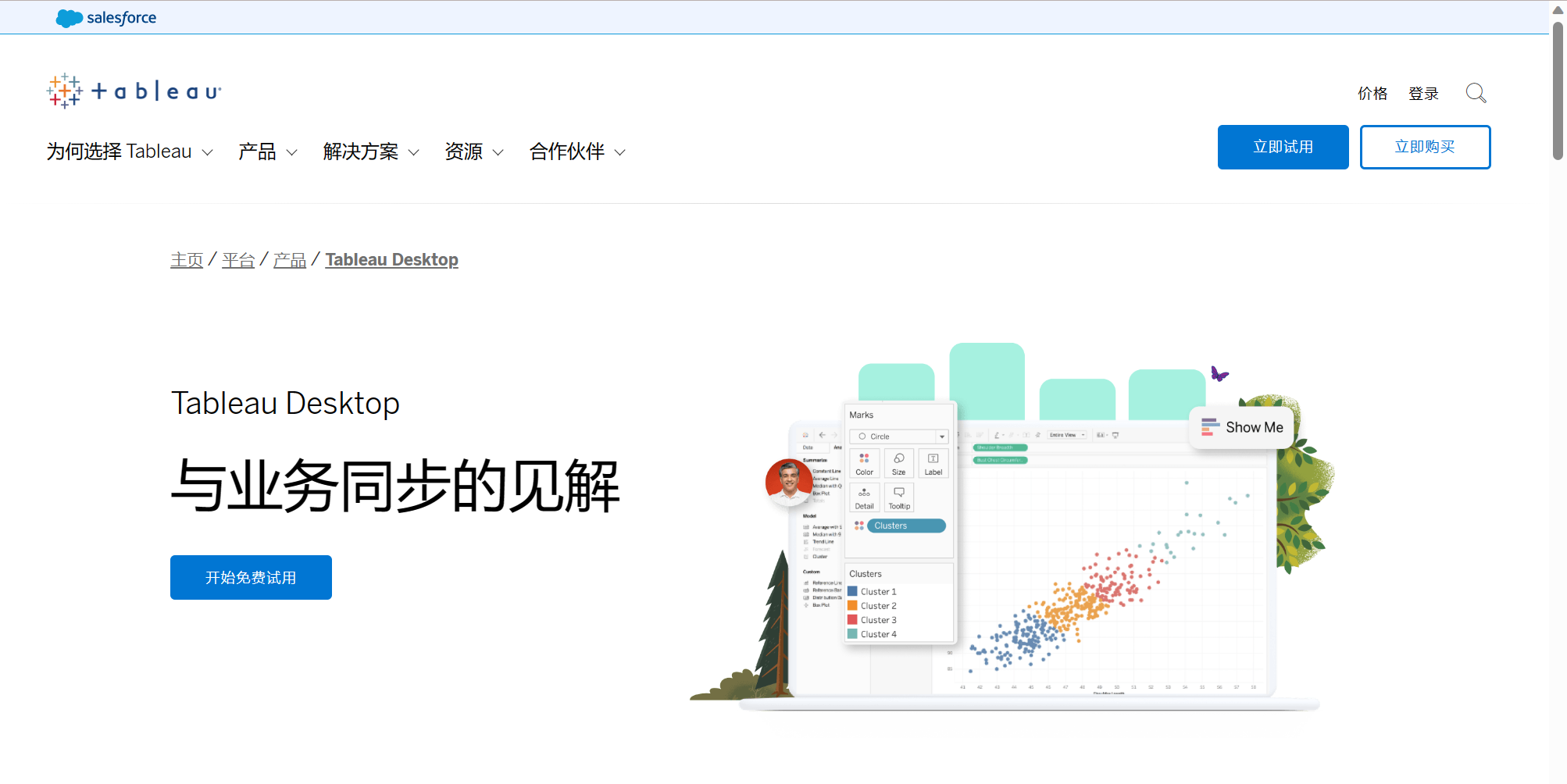The width and height of the screenshot is (1567, 784).
Task: Expand chevron next to 为何选择 Tableau
Action: tap(208, 152)
